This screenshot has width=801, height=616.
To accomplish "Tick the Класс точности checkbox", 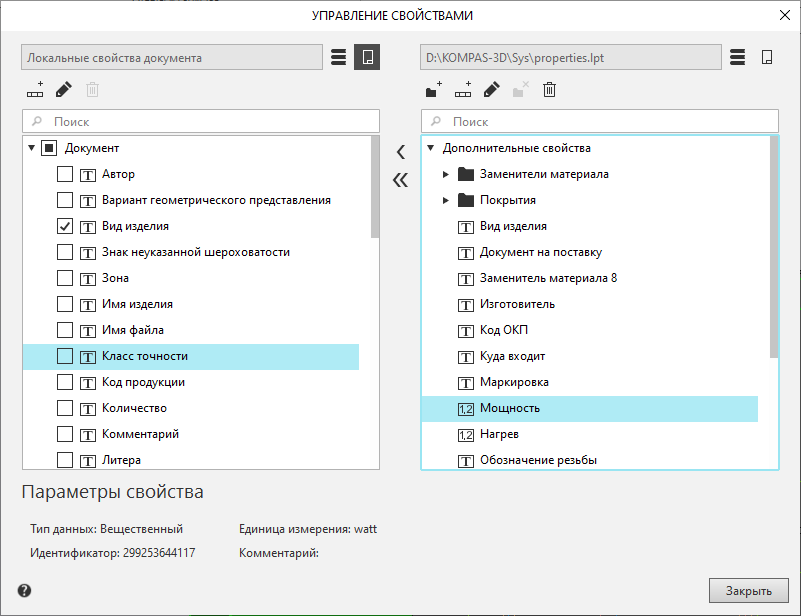I will click(65, 356).
